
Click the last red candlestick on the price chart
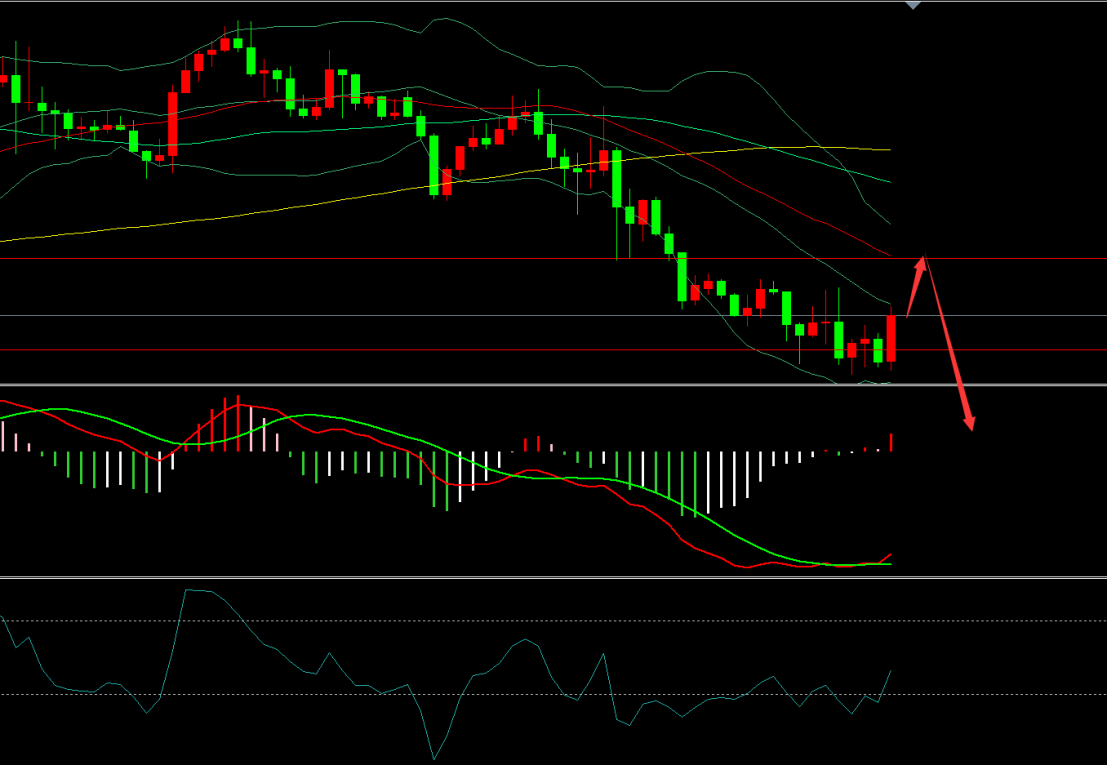point(891,339)
